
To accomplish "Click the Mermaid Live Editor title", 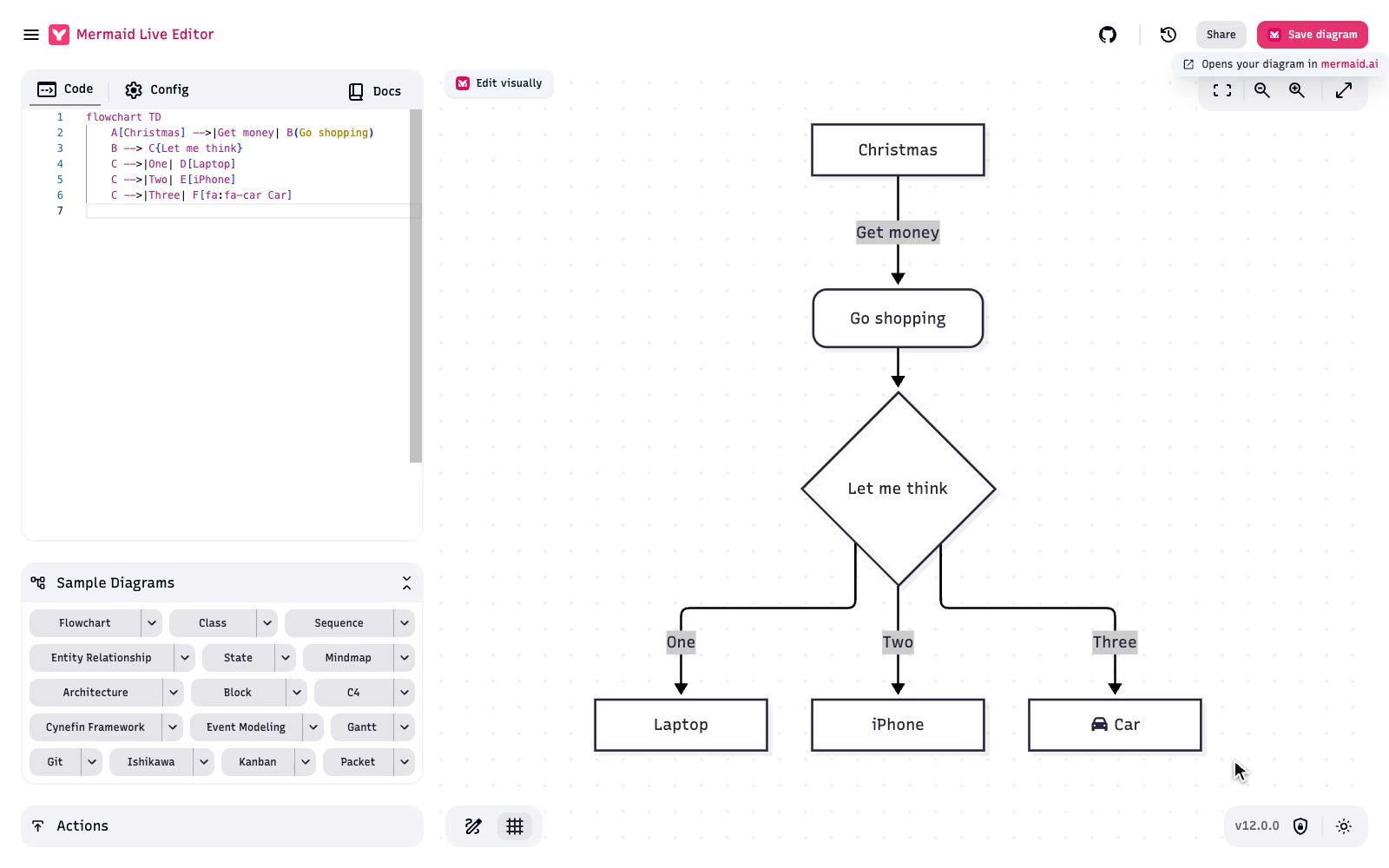I will (145, 35).
